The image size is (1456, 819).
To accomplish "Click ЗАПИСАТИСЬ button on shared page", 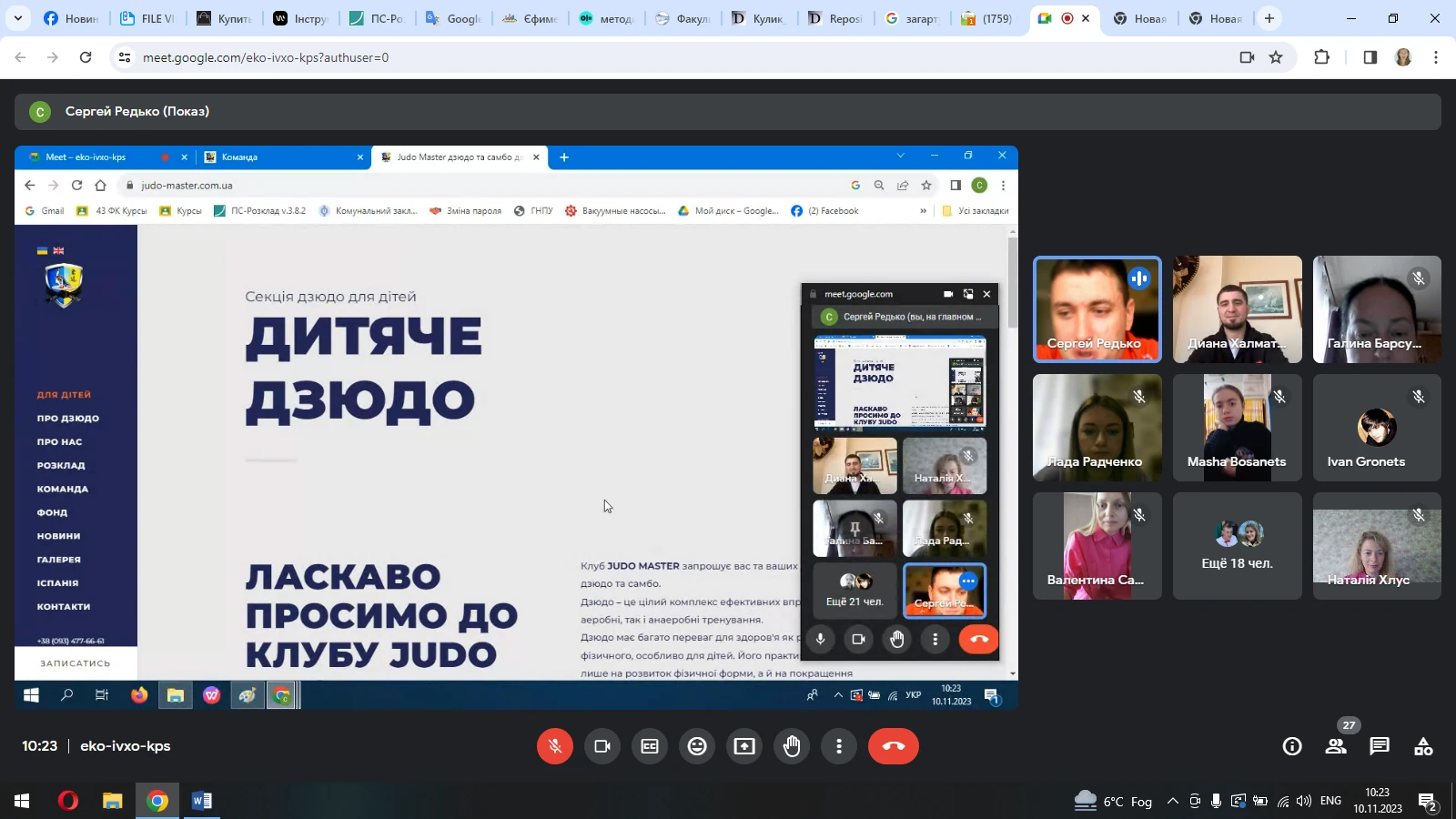I will click(x=76, y=663).
